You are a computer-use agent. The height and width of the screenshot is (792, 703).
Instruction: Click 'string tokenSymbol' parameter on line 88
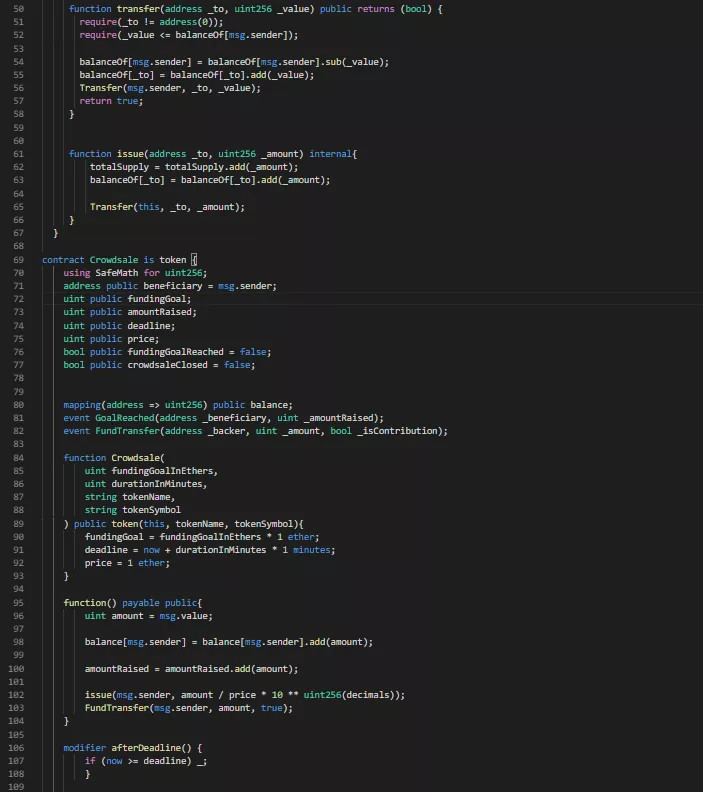coord(132,510)
